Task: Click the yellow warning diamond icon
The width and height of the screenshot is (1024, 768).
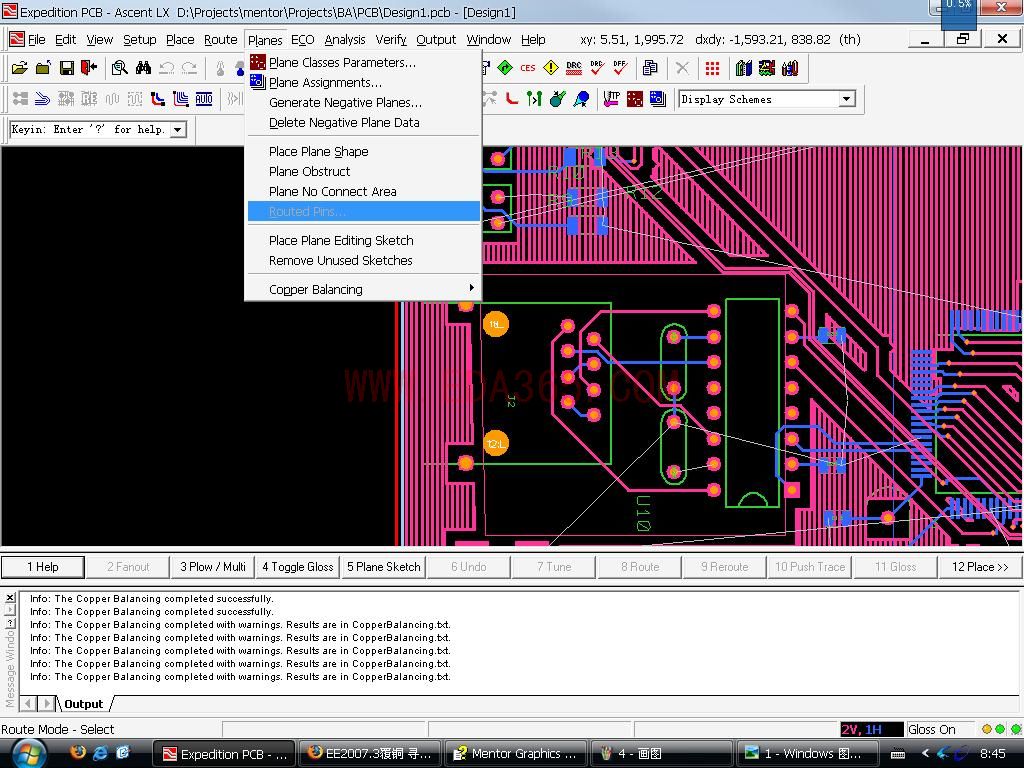Action: pos(550,68)
